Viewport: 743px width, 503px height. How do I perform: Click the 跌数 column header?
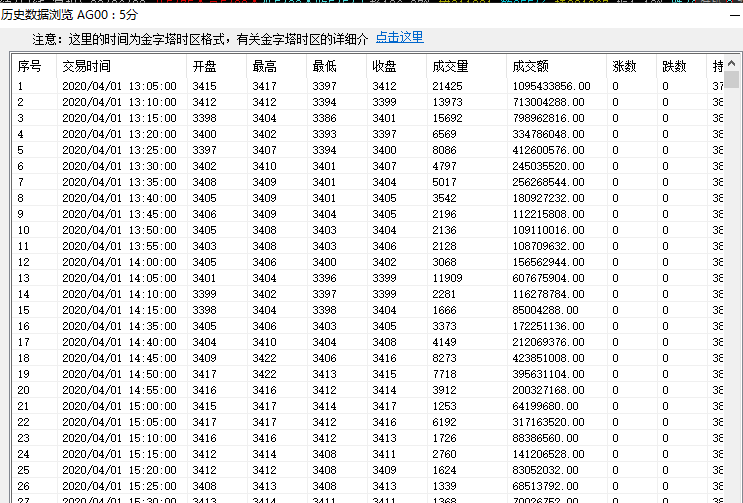[x=681, y=66]
